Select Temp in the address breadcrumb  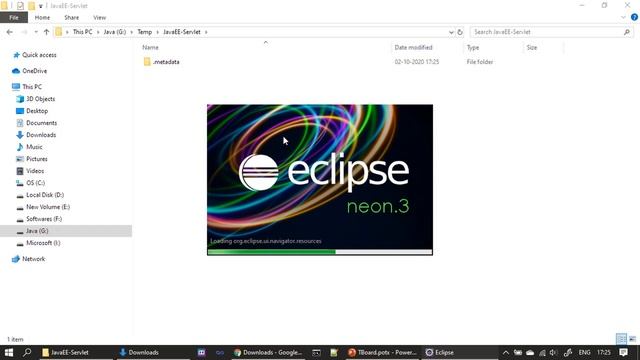[144, 32]
